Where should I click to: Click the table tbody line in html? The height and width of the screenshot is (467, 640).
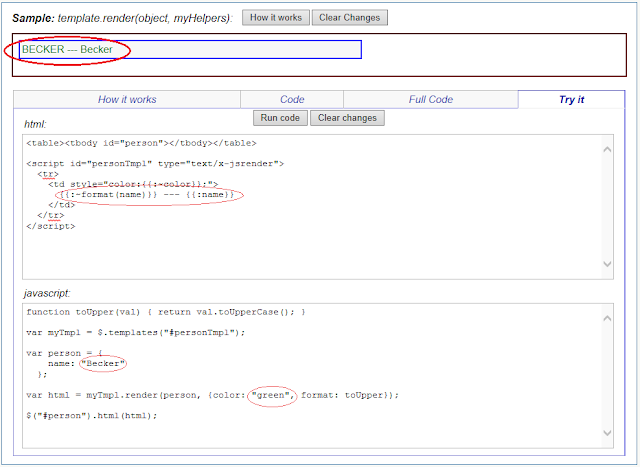click(141, 143)
